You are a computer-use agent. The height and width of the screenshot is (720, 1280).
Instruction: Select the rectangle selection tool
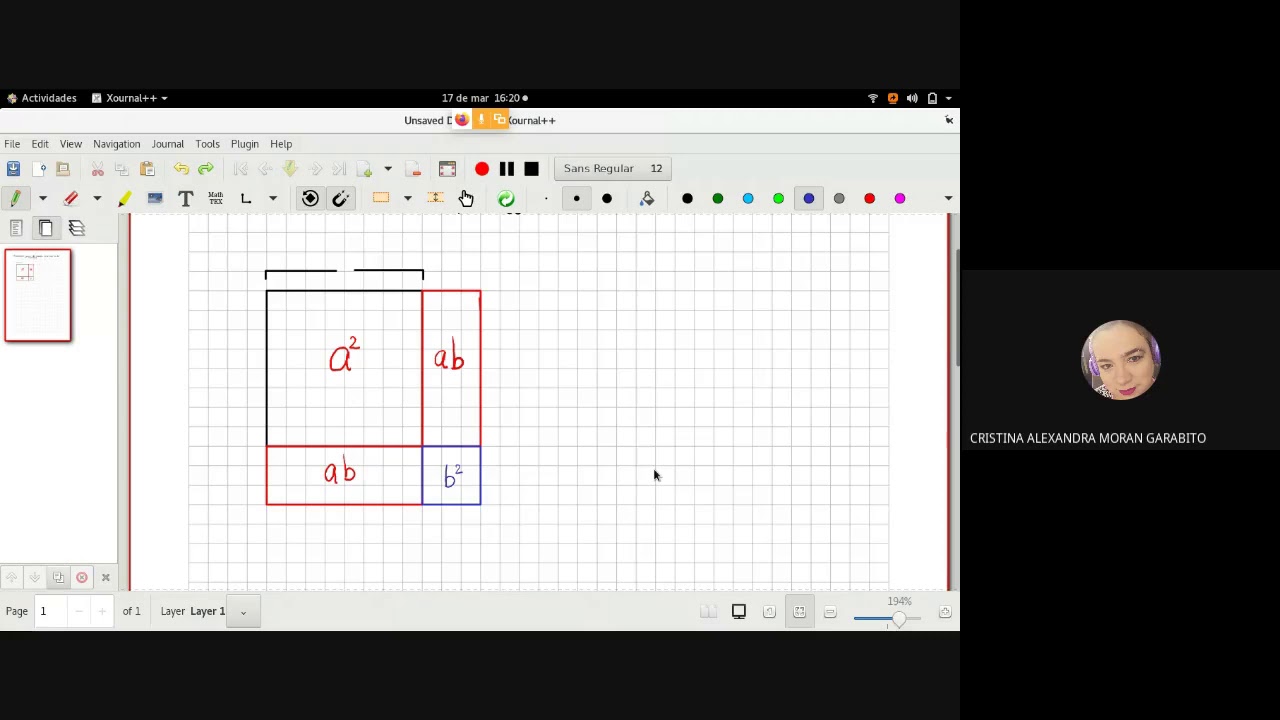(381, 198)
